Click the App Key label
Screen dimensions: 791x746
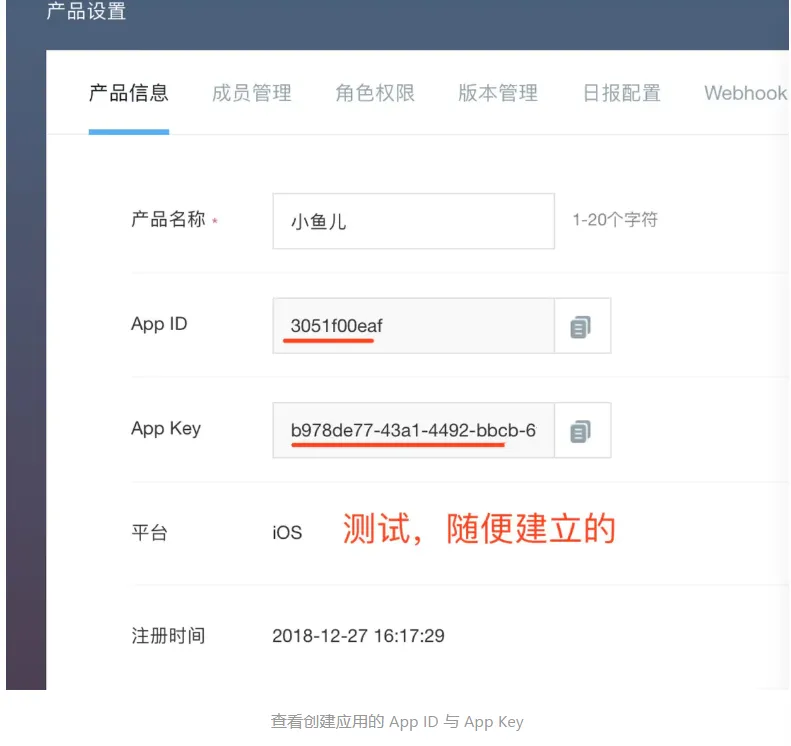[x=166, y=429]
